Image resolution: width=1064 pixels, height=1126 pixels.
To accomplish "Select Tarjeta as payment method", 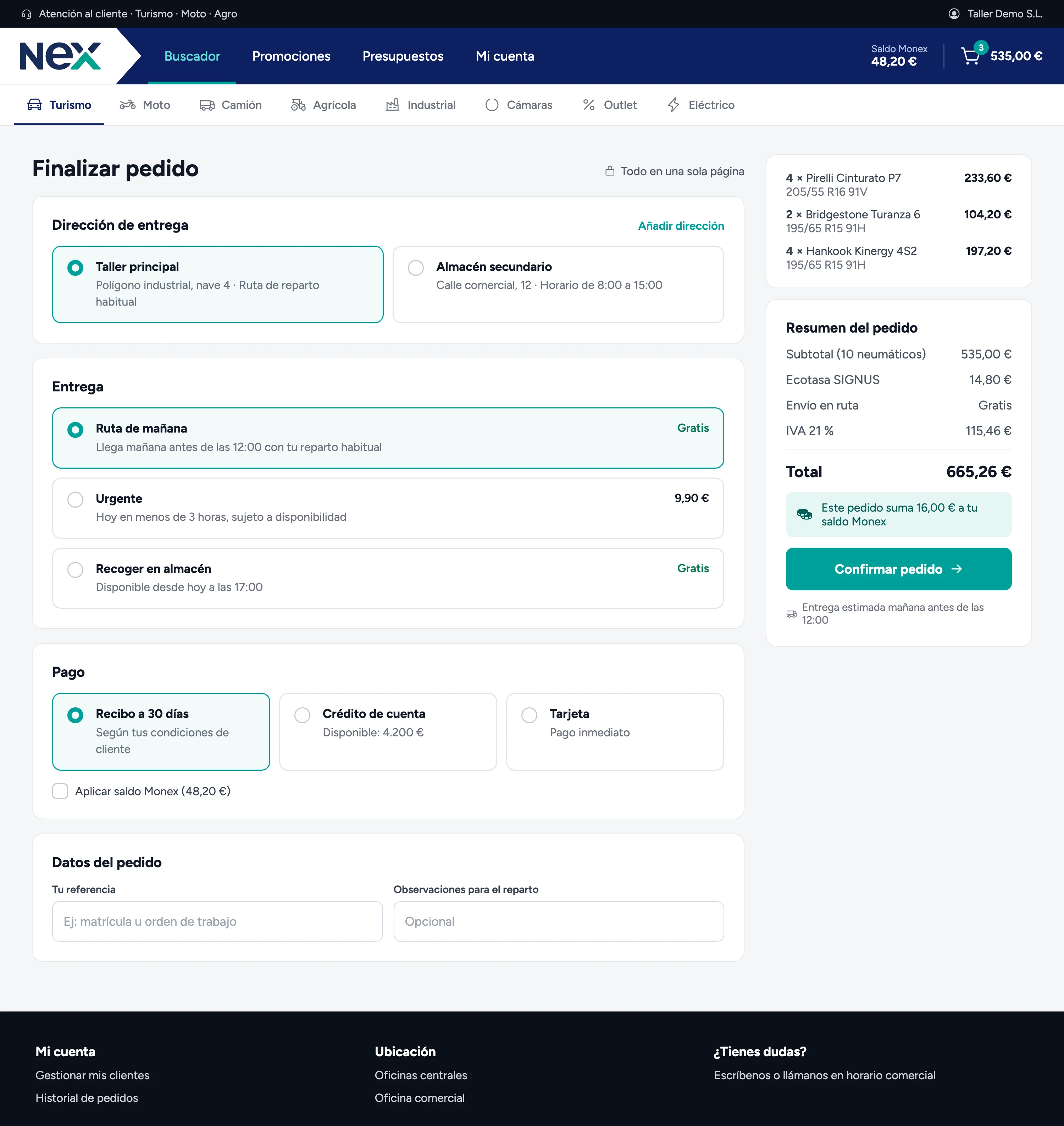I will pos(615,731).
